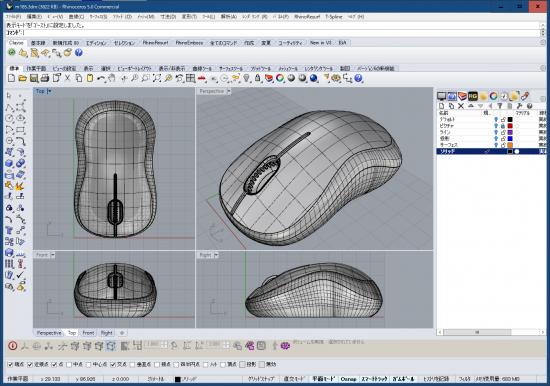Toggle the Osnap status bar button

point(348,379)
